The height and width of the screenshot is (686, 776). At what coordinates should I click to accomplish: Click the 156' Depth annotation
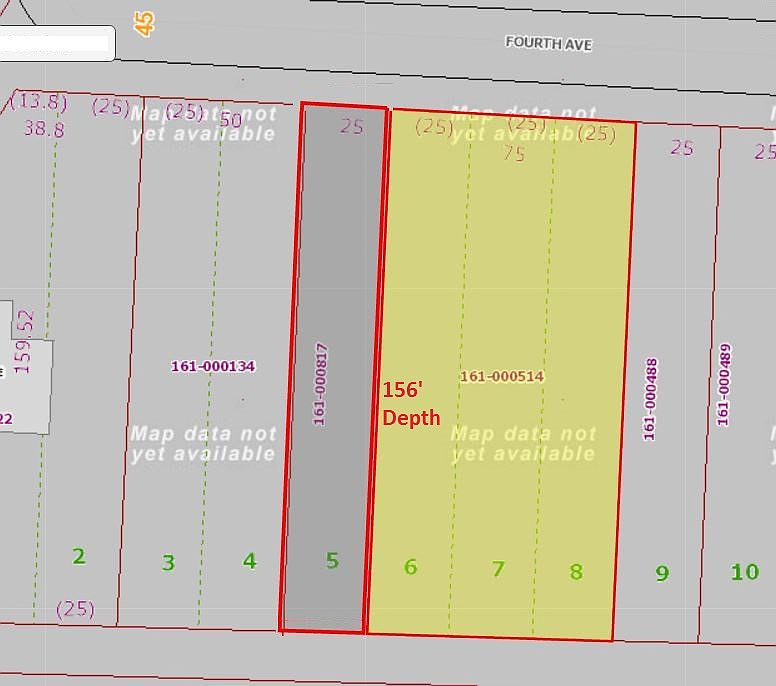click(x=411, y=404)
